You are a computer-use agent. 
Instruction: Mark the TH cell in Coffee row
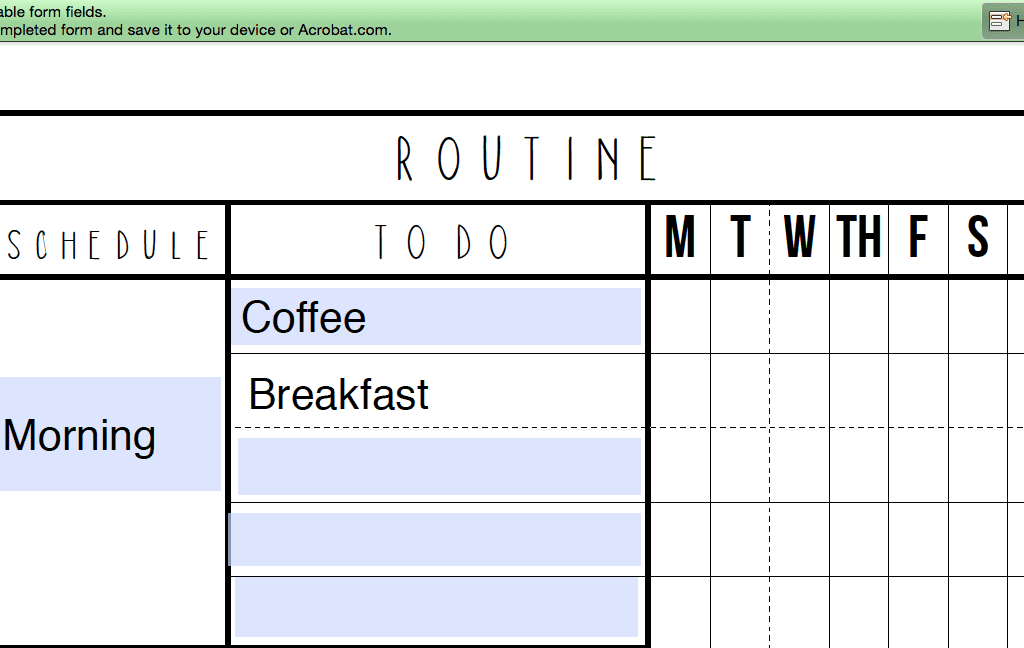click(859, 317)
